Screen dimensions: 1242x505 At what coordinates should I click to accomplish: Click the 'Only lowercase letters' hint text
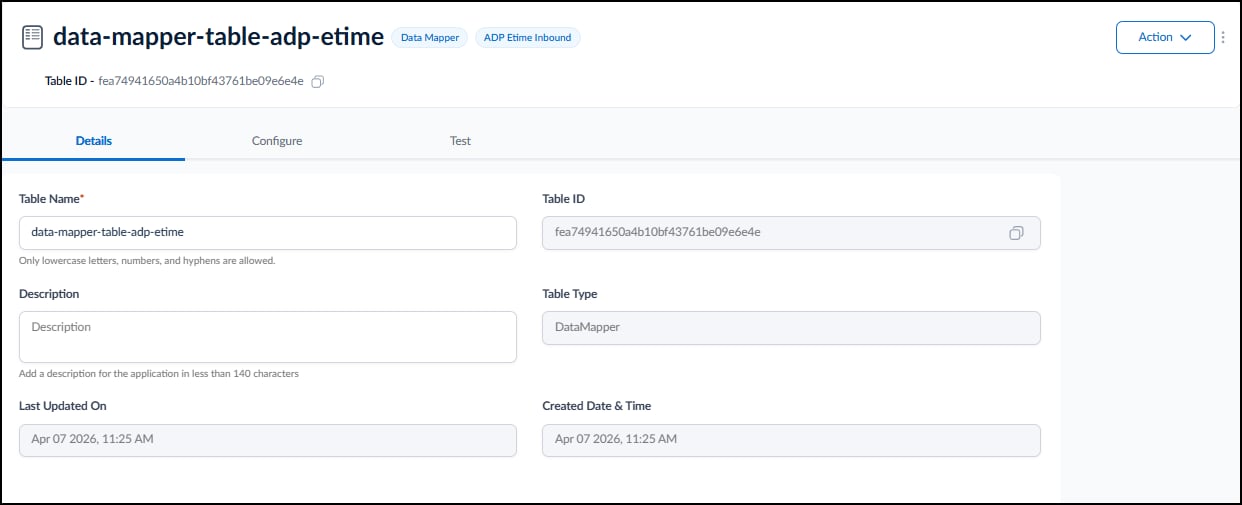[147, 261]
